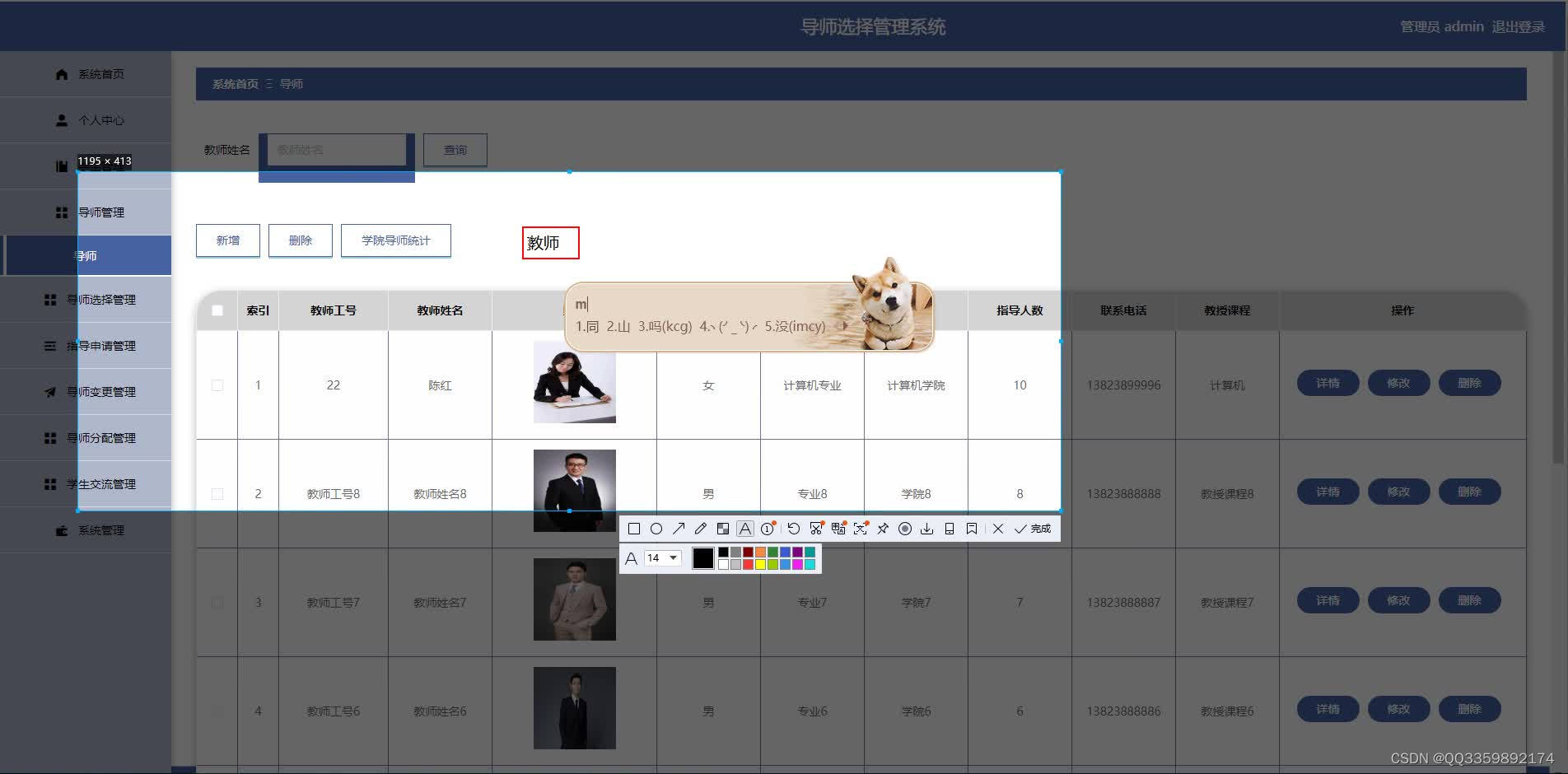
Task: Select the 导师 submenu item
Action: [86, 256]
